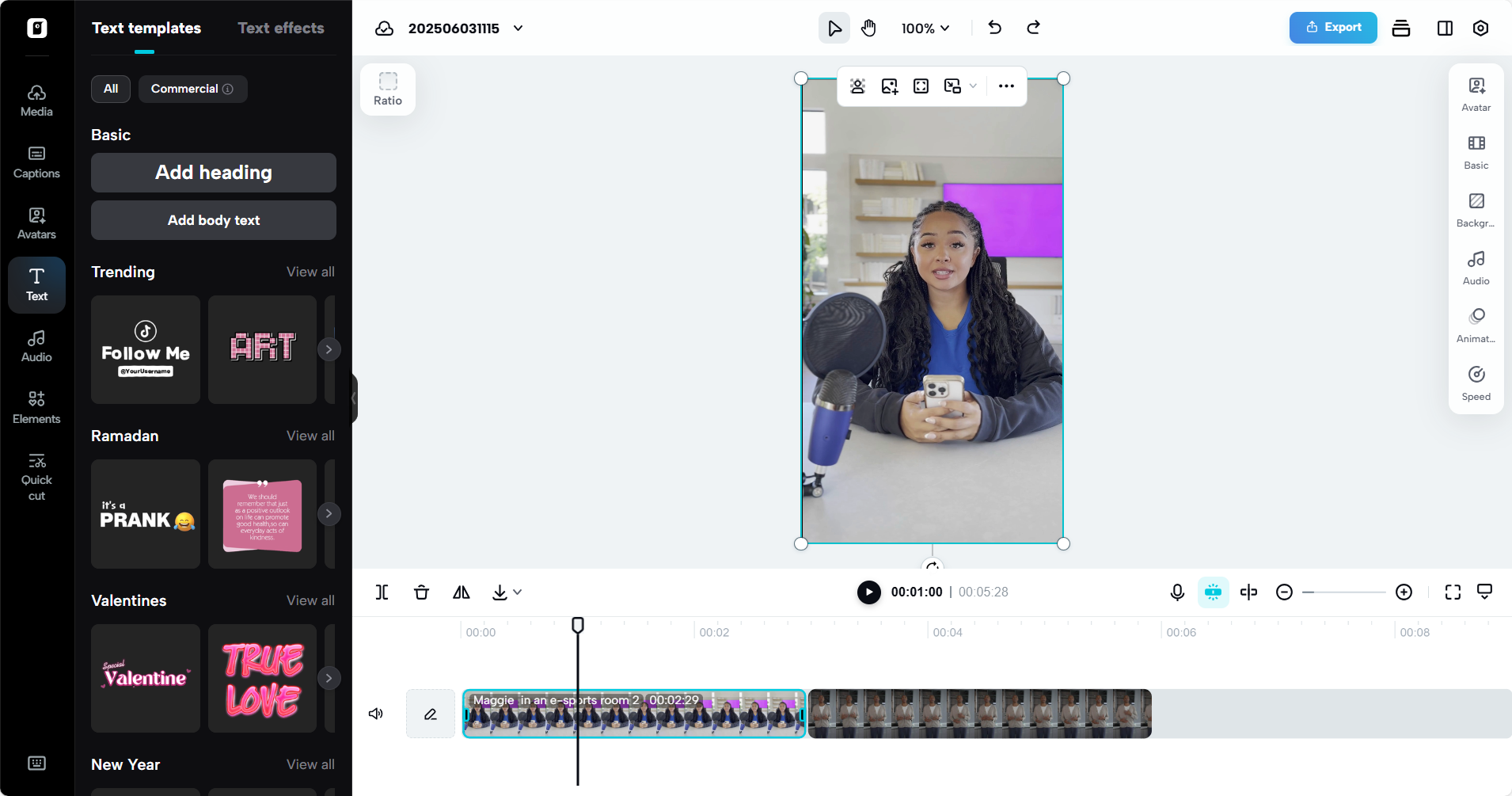1512x796 pixels.
Task: Select the Commercial filter chip
Action: [x=192, y=89]
